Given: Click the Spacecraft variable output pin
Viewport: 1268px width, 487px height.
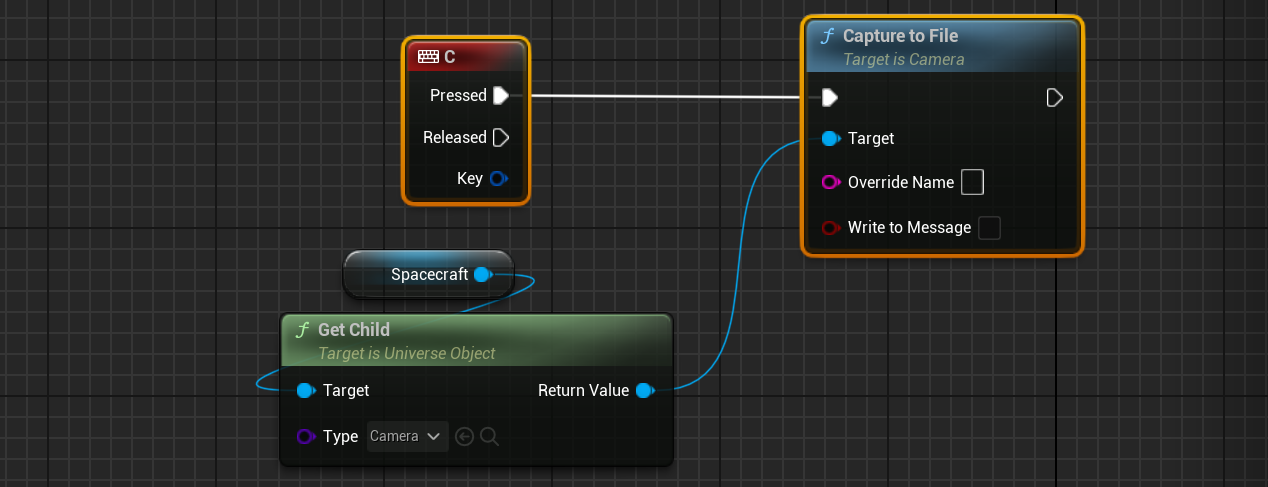Looking at the screenshot, I should (x=482, y=274).
